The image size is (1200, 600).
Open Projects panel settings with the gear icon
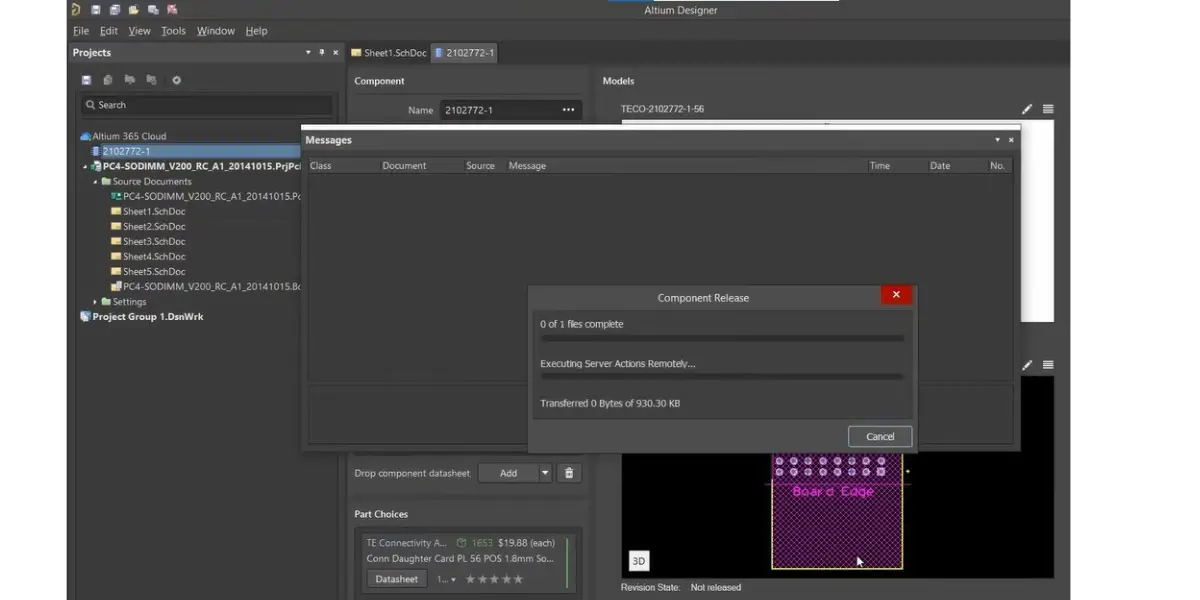click(177, 80)
